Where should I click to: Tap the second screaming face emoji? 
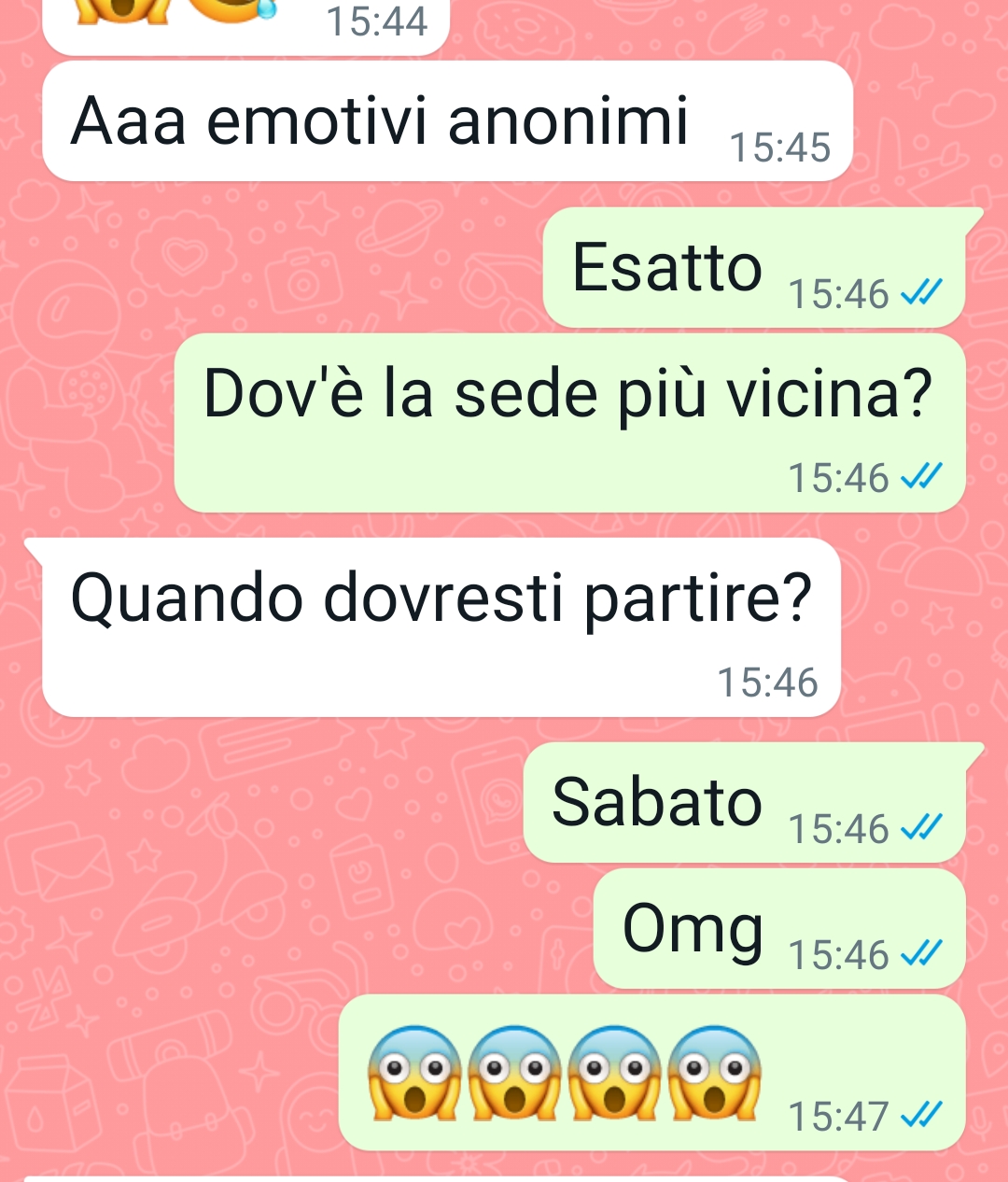513,1073
